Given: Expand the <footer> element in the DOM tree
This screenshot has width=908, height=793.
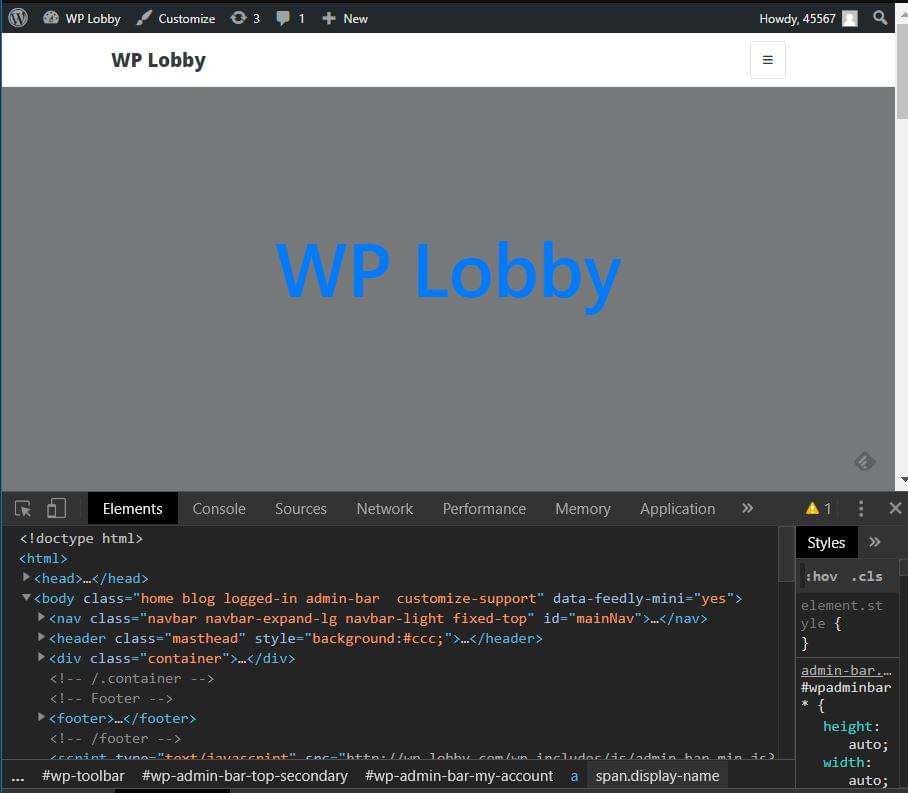Looking at the screenshot, I should [41, 718].
